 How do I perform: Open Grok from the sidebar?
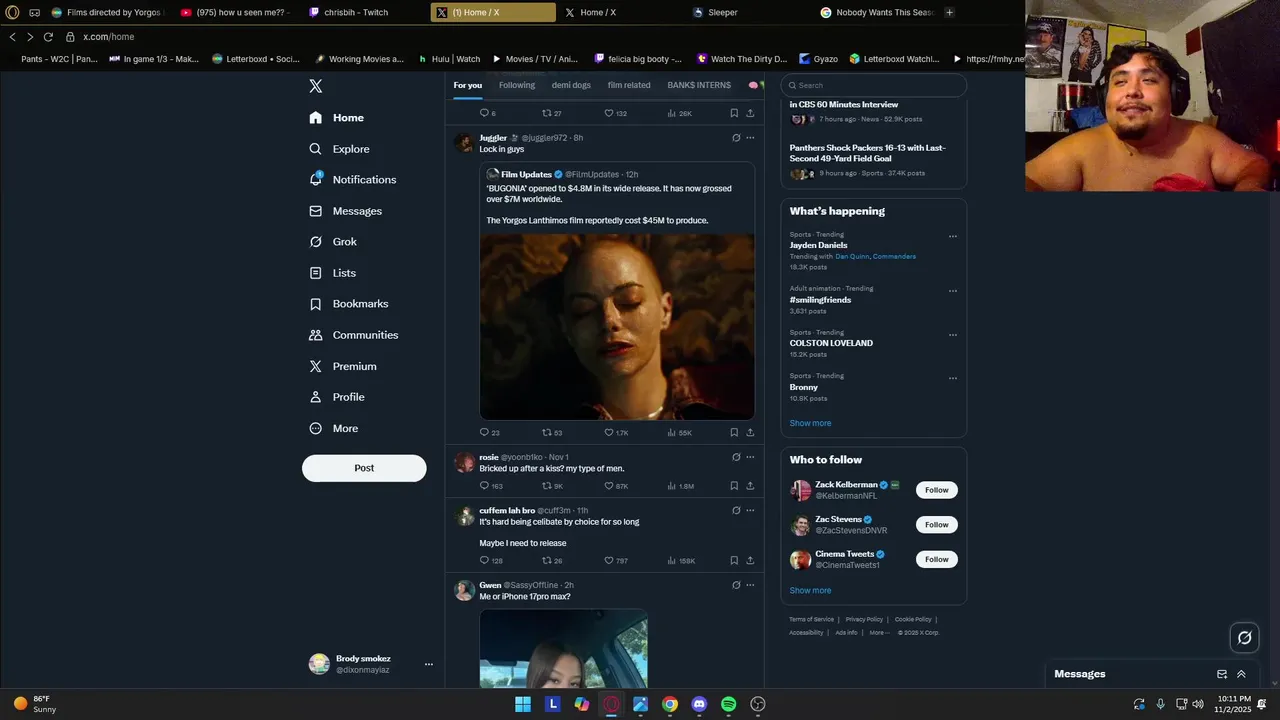[333, 242]
